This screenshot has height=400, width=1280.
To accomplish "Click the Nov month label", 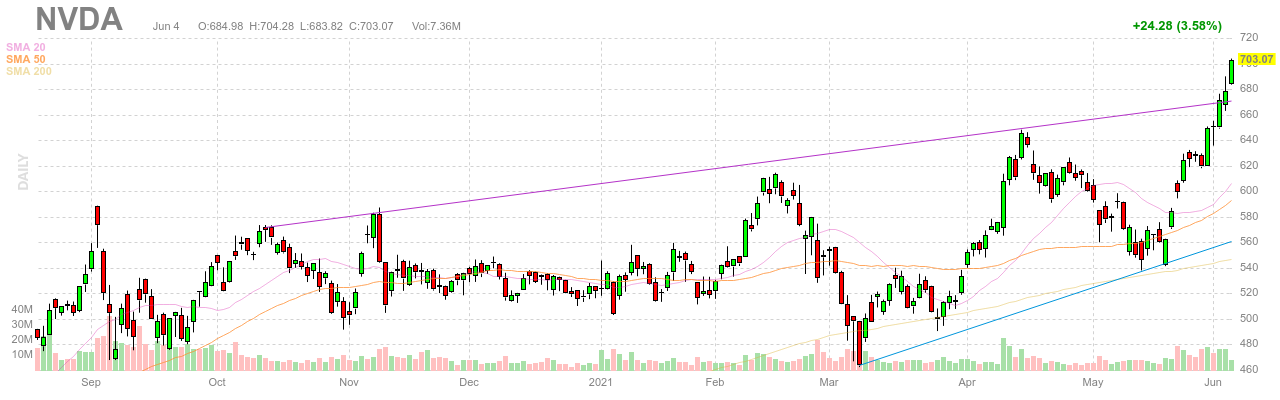I will 349,382.
